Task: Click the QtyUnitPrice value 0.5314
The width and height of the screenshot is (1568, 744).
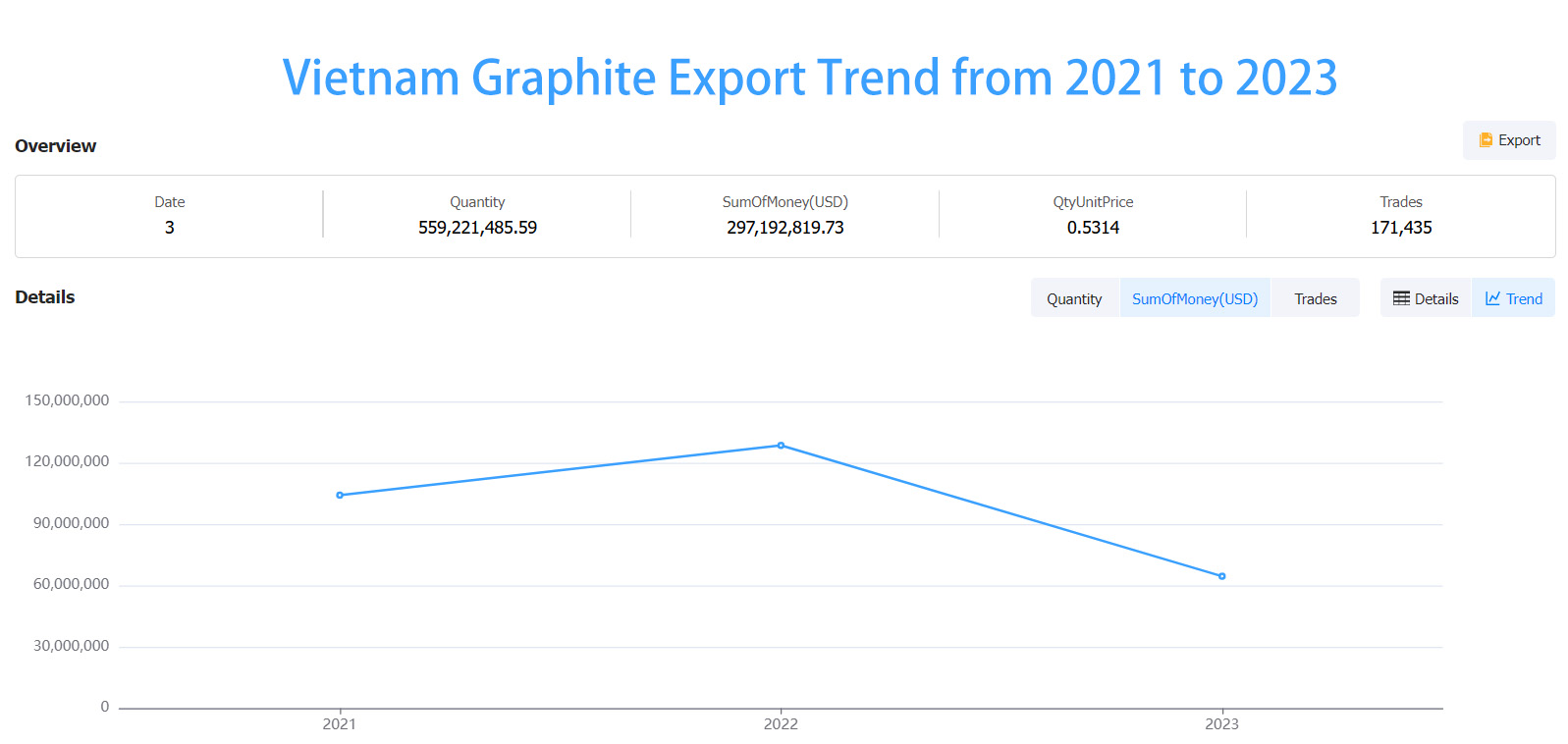Action: (x=1093, y=228)
